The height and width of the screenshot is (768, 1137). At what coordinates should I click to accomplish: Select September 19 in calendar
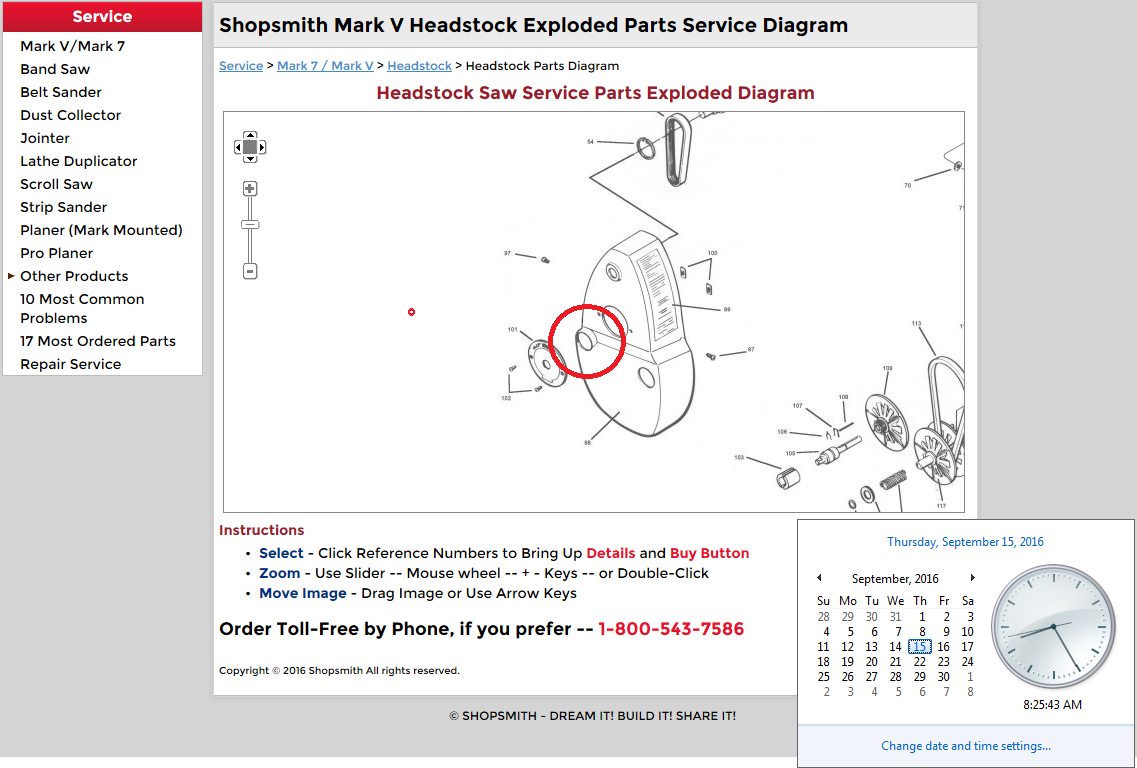(x=848, y=661)
